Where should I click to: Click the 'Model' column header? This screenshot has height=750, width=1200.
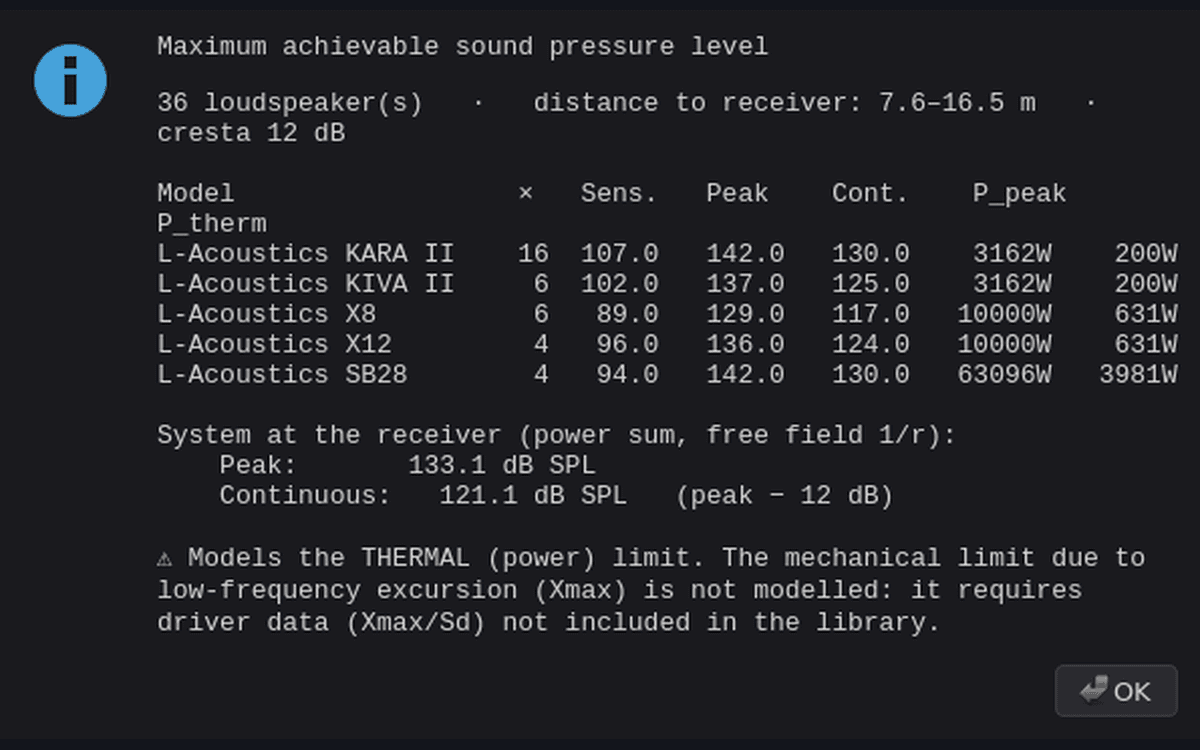[x=196, y=194]
